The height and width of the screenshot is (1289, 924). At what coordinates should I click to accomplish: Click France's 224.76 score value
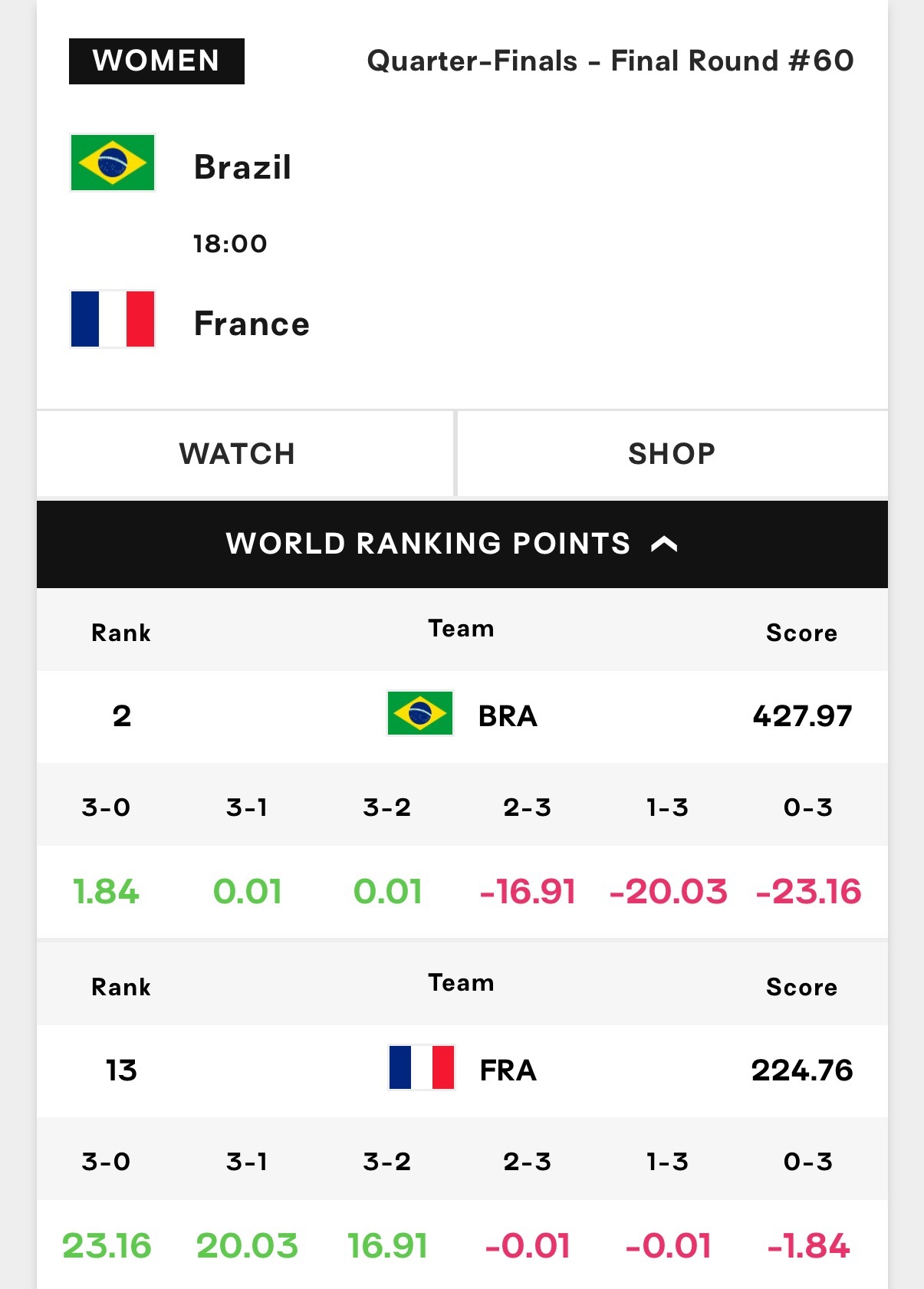(x=802, y=1070)
